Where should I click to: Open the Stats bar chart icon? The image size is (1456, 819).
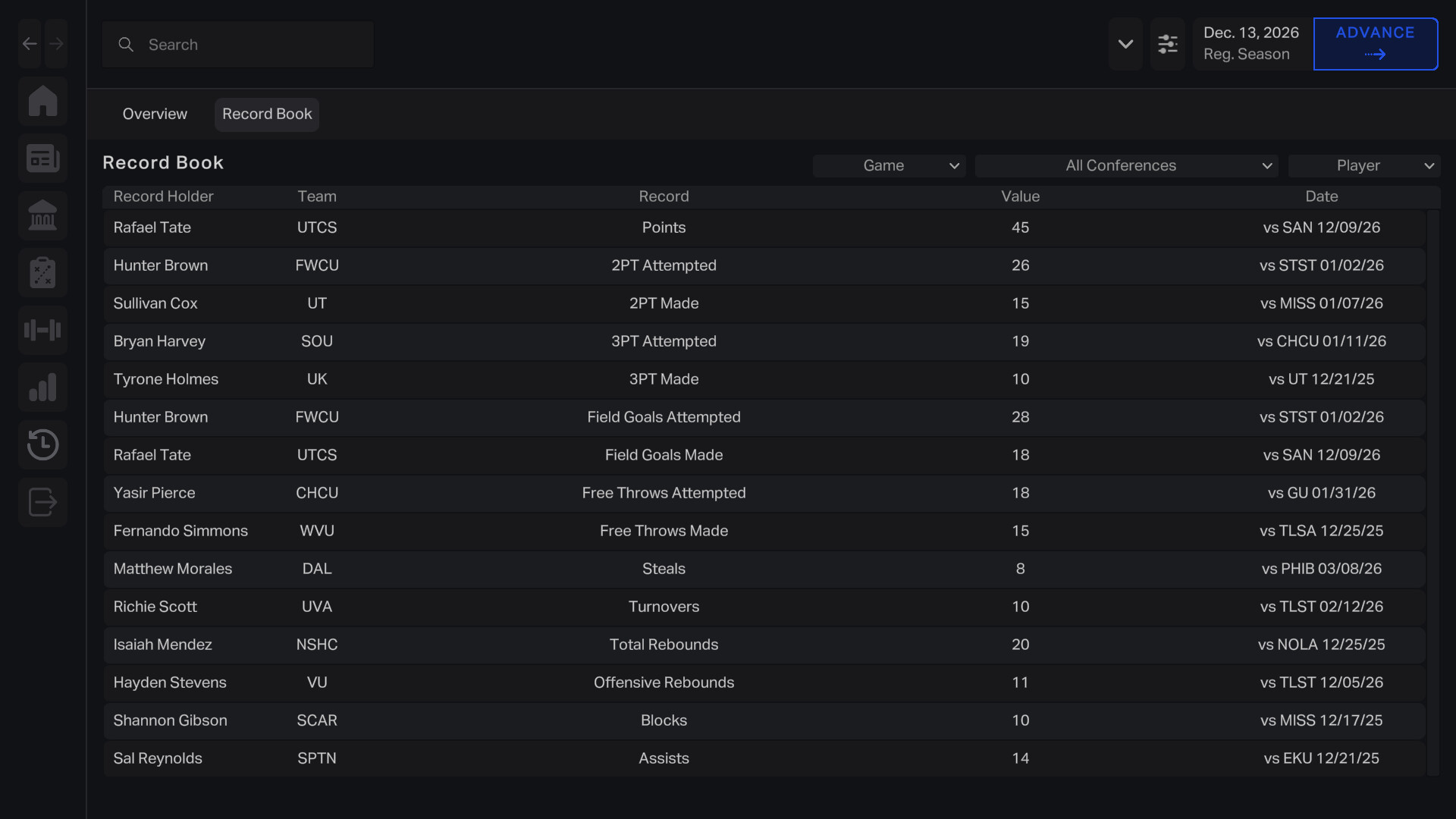[42, 388]
